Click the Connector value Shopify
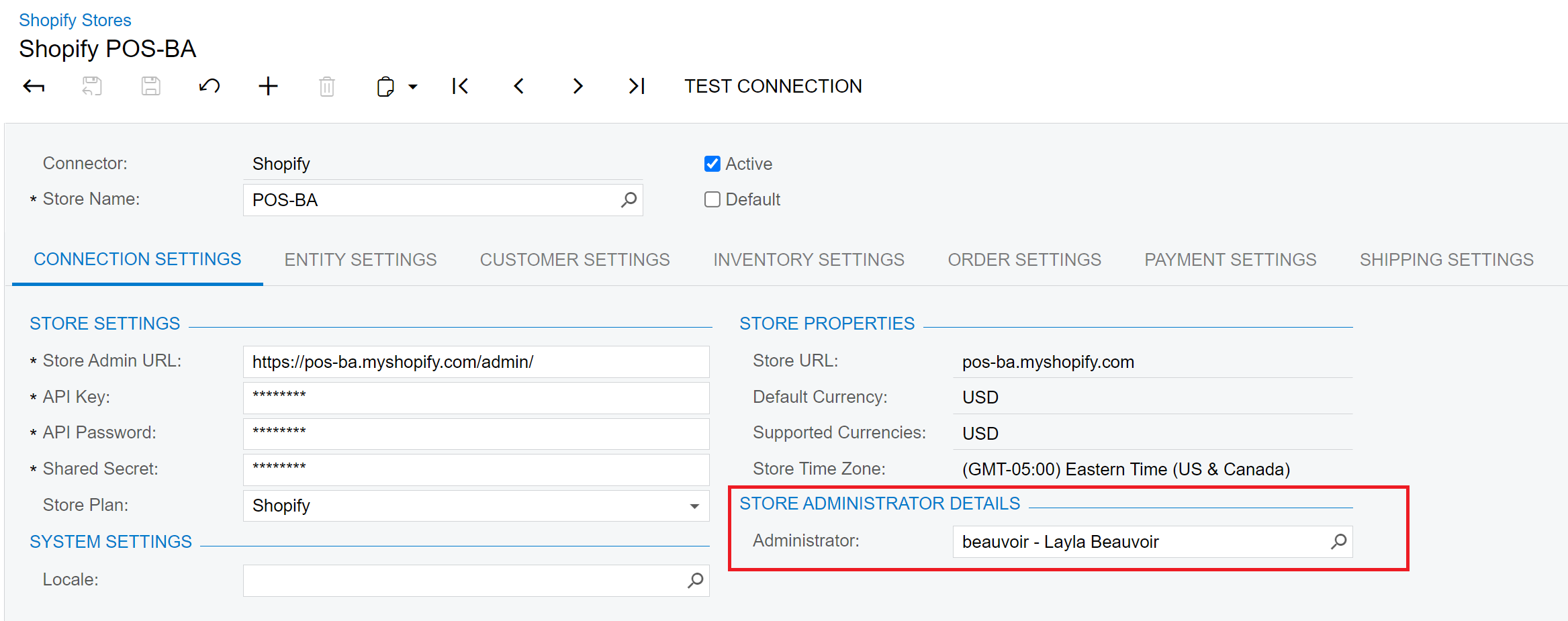 [x=281, y=164]
